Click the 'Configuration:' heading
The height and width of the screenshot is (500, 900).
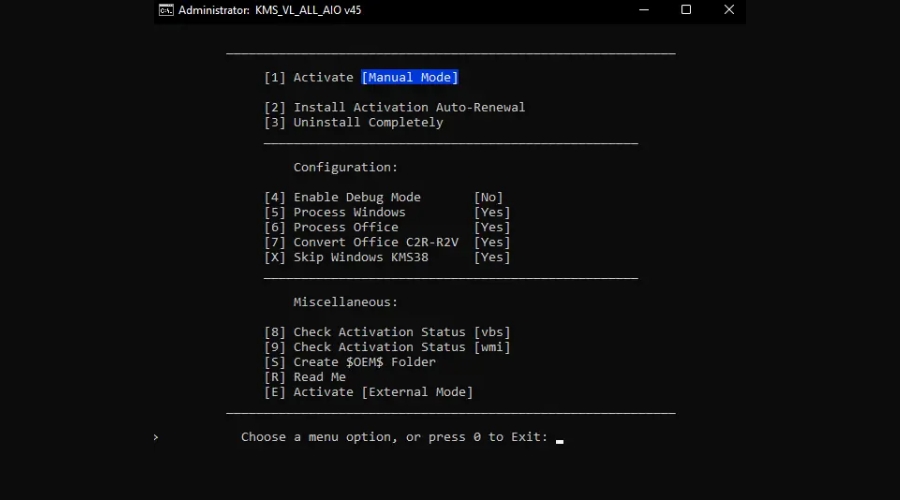tap(346, 167)
